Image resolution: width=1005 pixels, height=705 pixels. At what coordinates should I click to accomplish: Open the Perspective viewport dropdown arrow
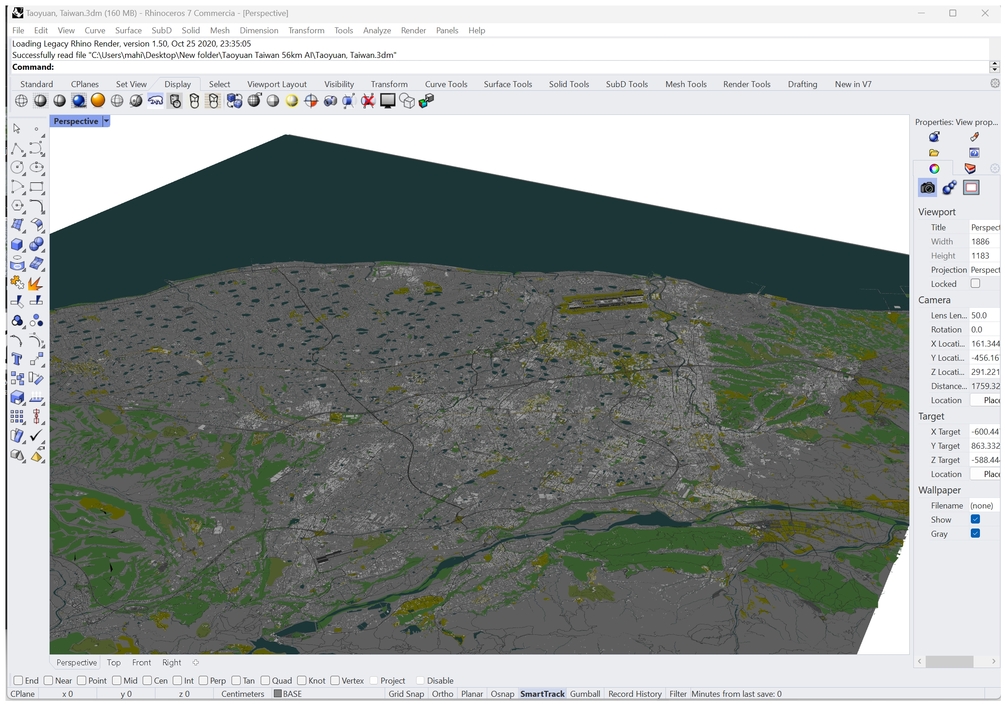(x=106, y=121)
